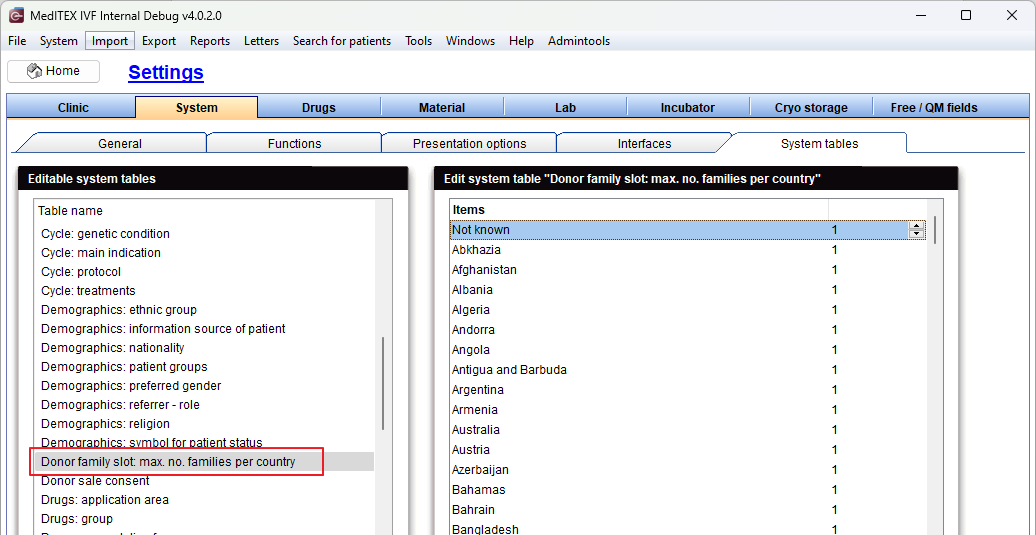Viewport: 1036px width, 535px height.
Task: Select the Azerbaijan row
Action: [x=687, y=470]
